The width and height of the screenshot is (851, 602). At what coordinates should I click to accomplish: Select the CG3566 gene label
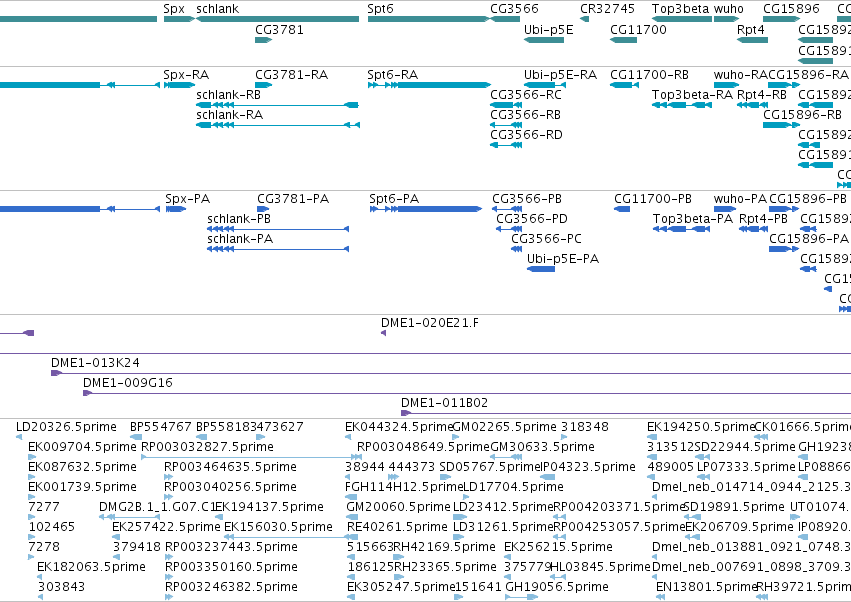pos(514,9)
